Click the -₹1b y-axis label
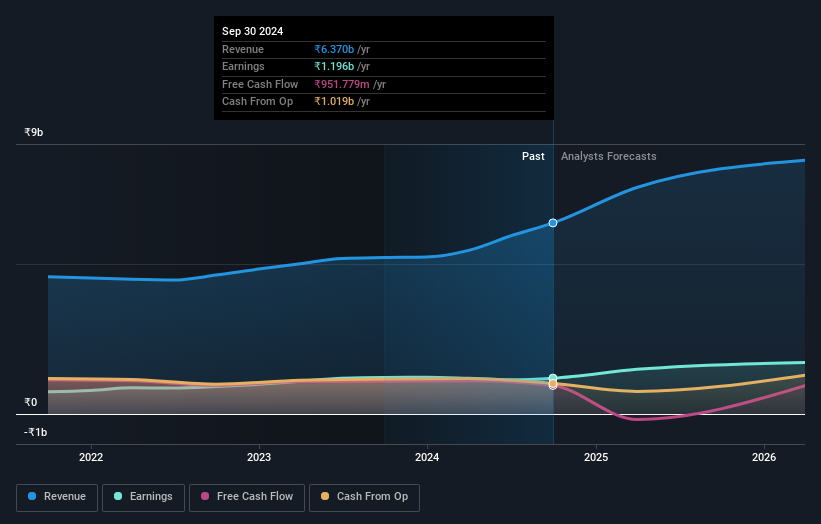The image size is (821, 524). 36,432
